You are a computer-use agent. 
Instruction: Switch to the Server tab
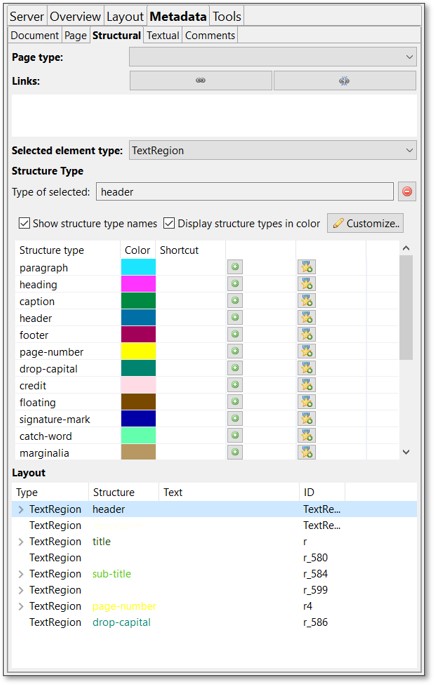coord(27,17)
